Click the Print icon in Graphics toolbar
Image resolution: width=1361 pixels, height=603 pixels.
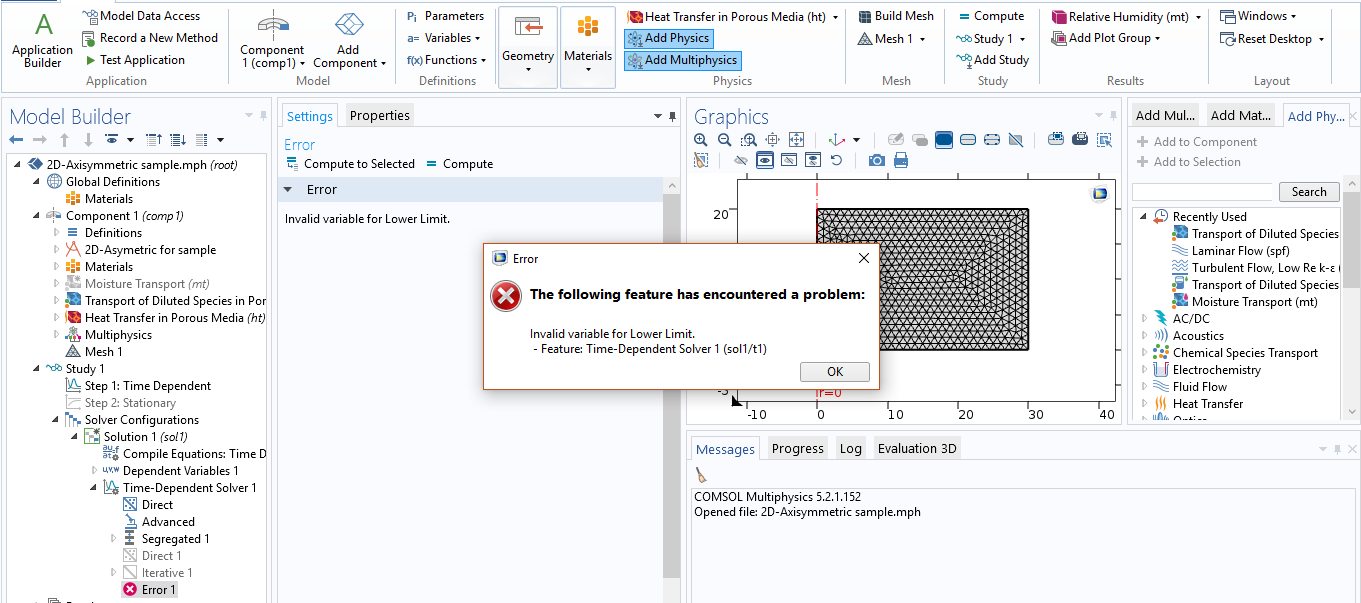[900, 160]
